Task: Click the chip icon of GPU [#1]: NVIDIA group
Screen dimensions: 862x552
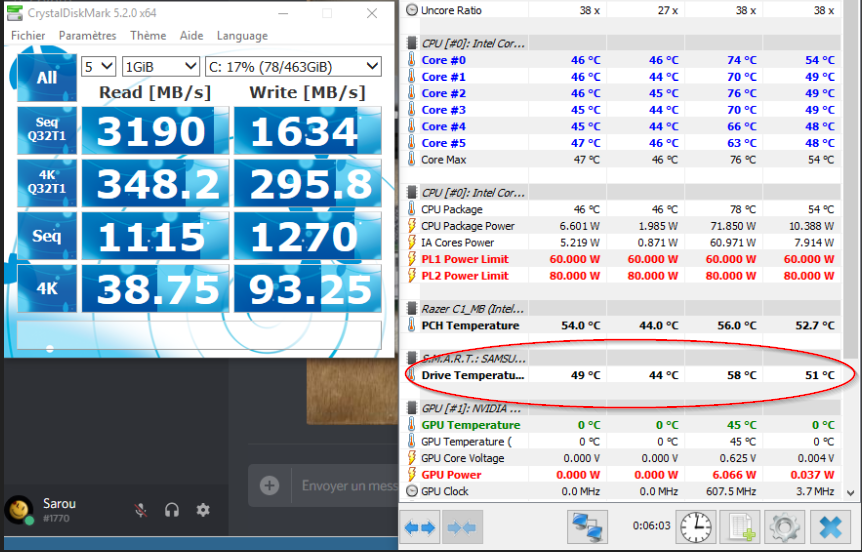Action: pos(411,408)
